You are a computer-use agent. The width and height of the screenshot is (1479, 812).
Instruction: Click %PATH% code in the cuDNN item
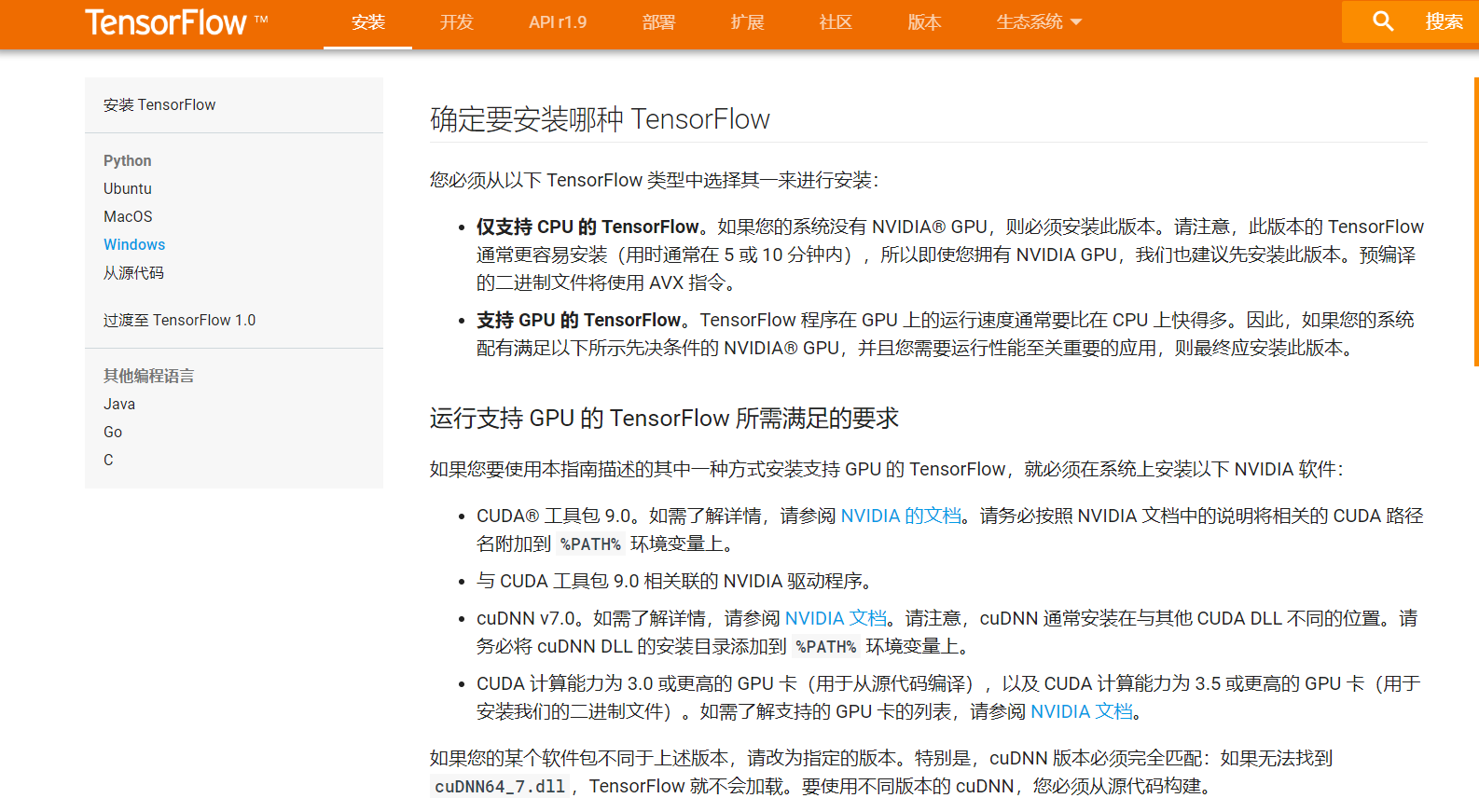[826, 647]
